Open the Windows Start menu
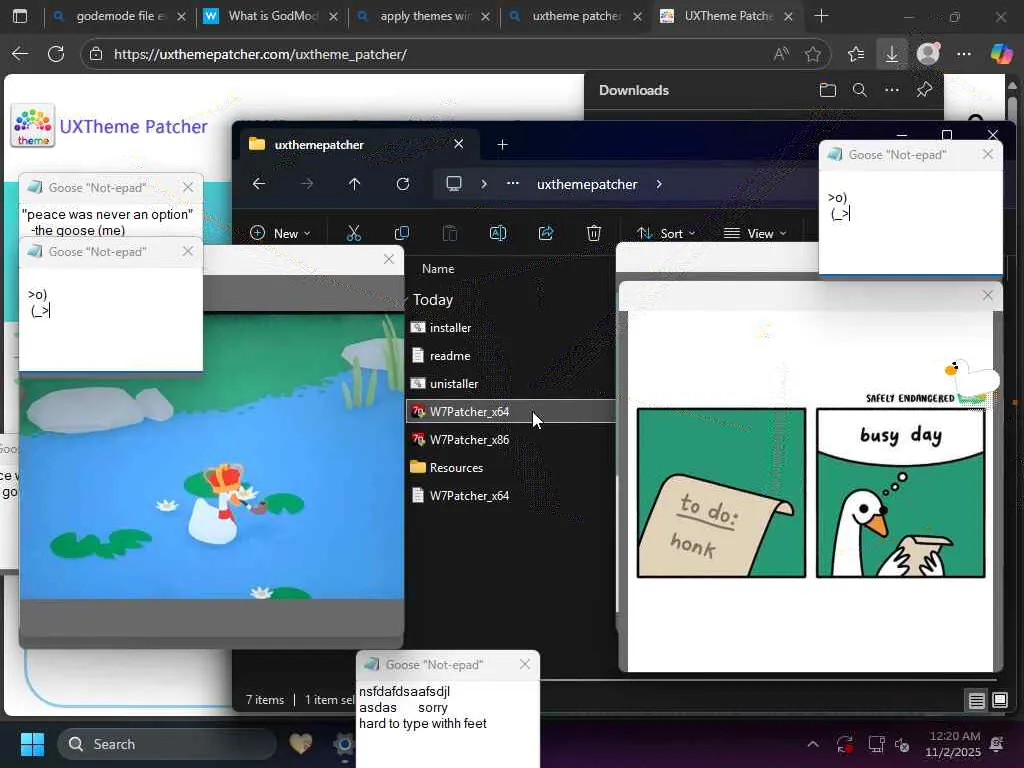1024x768 pixels. click(32, 744)
